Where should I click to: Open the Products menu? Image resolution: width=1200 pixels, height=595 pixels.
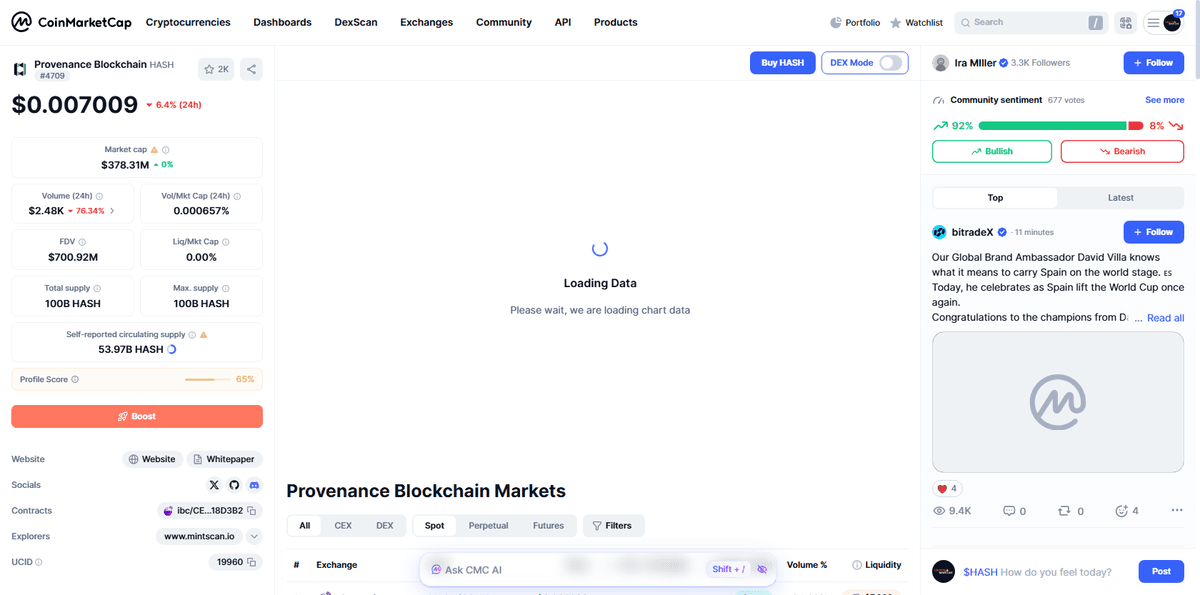(x=615, y=22)
